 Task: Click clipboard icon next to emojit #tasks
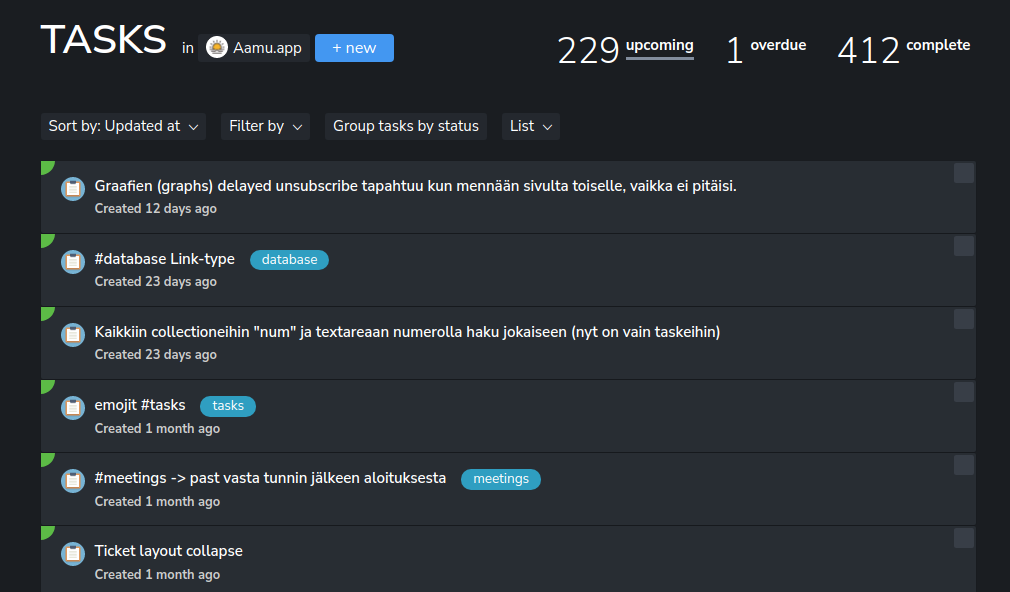click(73, 407)
